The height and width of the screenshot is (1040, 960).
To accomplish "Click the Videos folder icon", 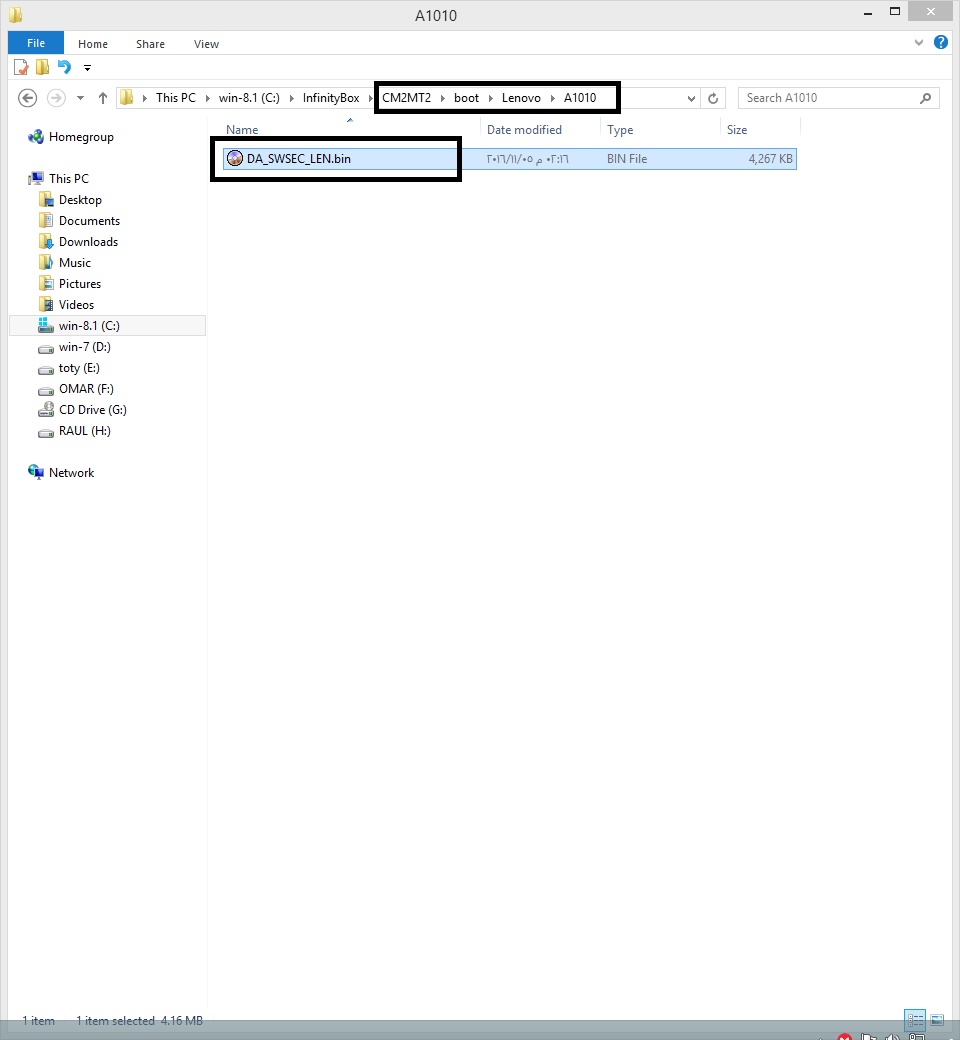I will pyautogui.click(x=46, y=304).
